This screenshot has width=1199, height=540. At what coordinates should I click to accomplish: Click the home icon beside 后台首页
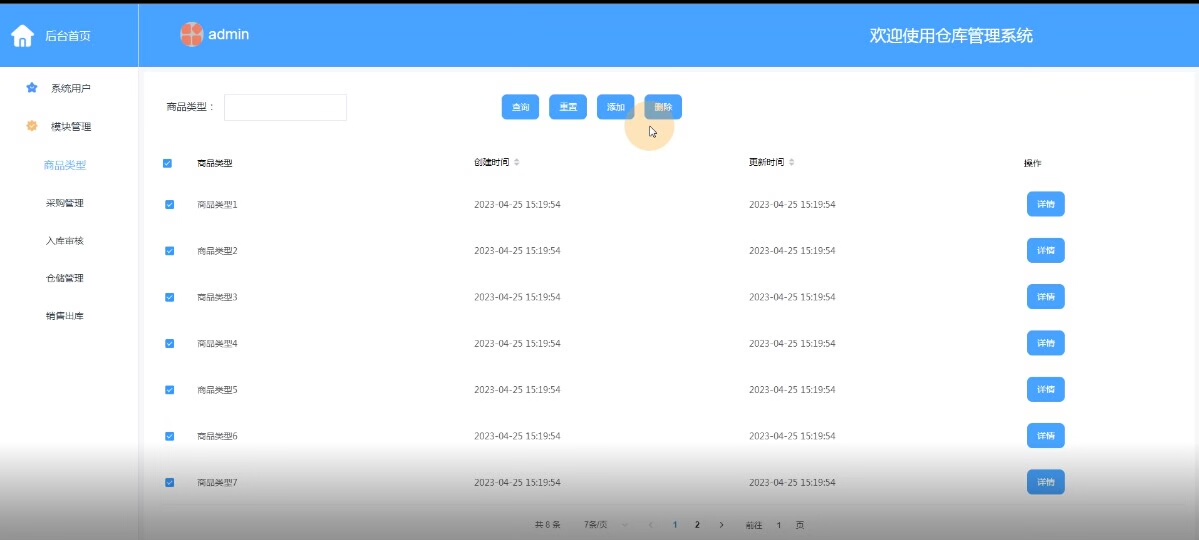point(23,35)
